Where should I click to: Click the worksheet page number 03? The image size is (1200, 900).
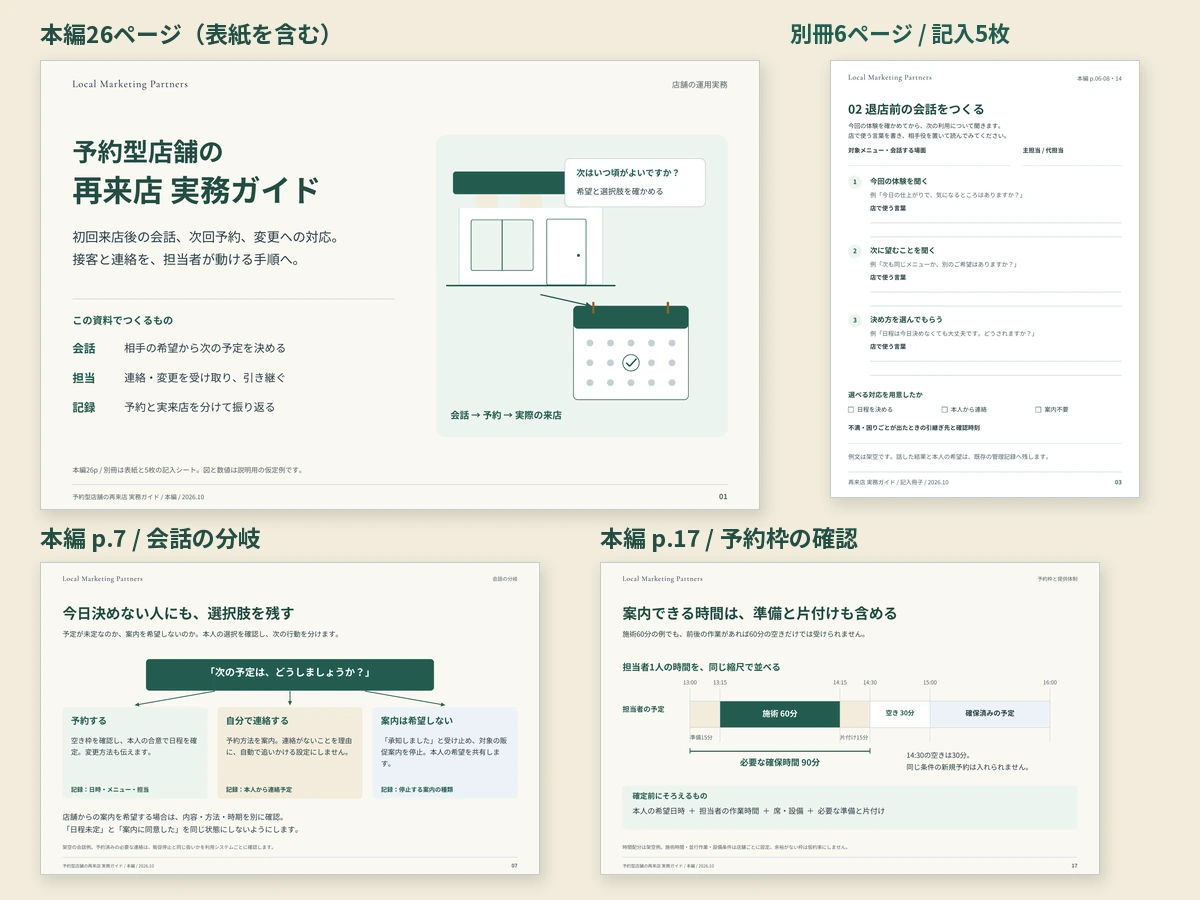coord(1118,482)
